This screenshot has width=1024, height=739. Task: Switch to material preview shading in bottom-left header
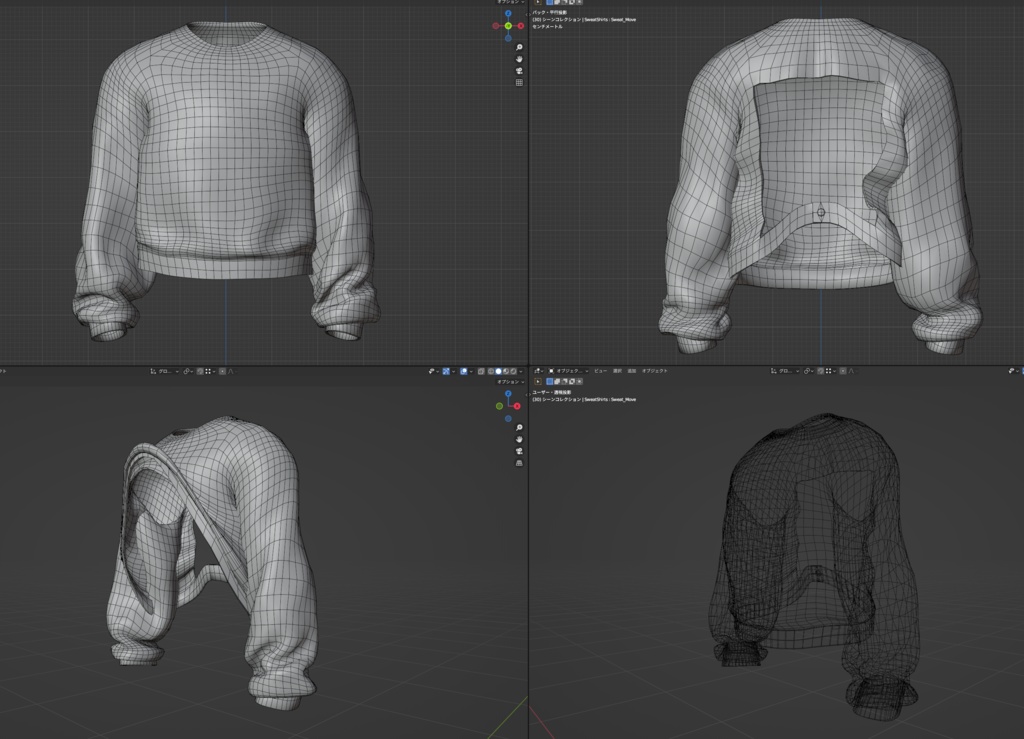coord(505,371)
